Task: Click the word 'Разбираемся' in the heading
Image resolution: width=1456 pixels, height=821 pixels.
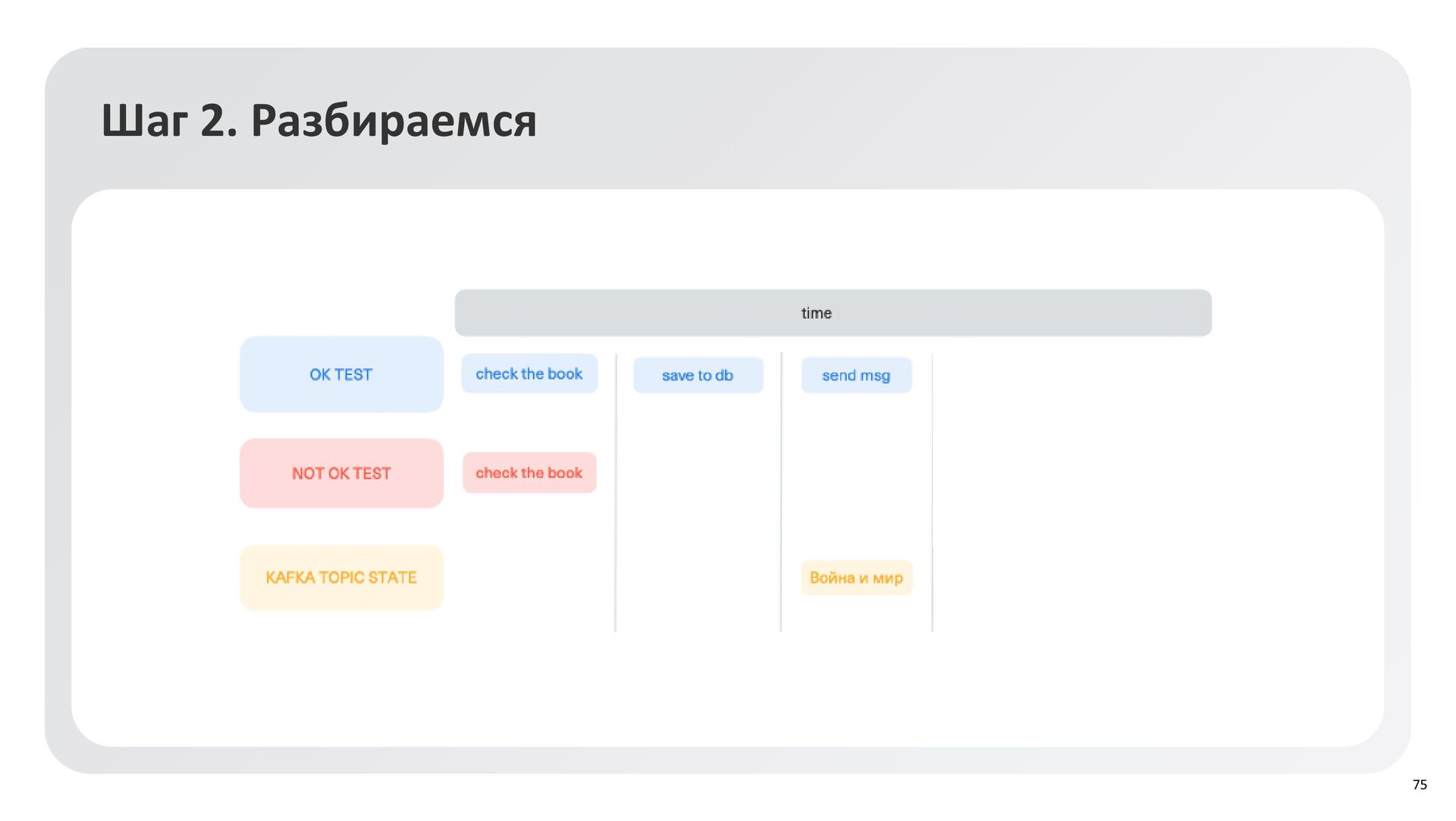Action: coord(394,120)
